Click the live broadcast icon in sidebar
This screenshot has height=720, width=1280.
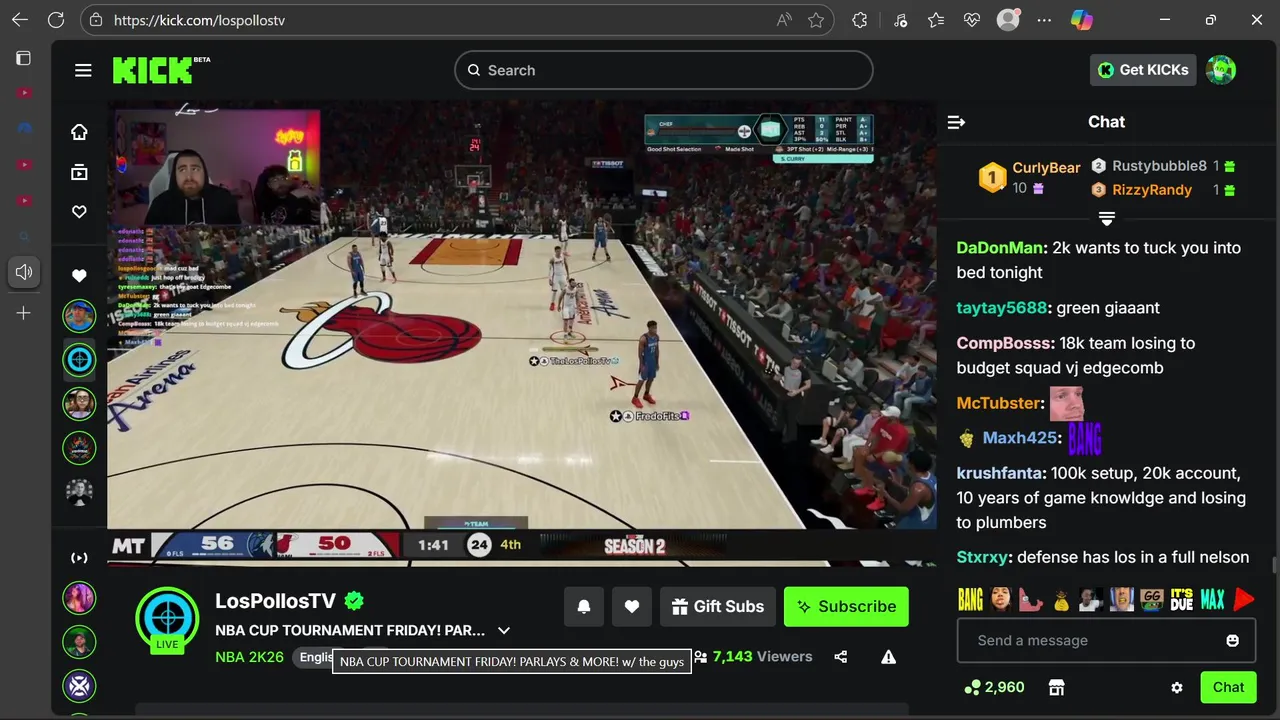point(79,558)
